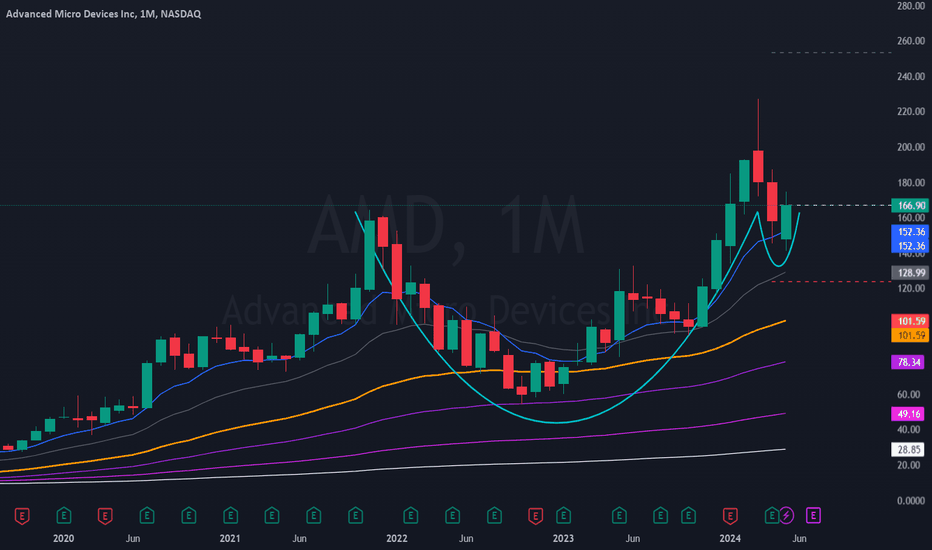Click the 0.0000 price axis value
This screenshot has width=932, height=550.
click(911, 501)
